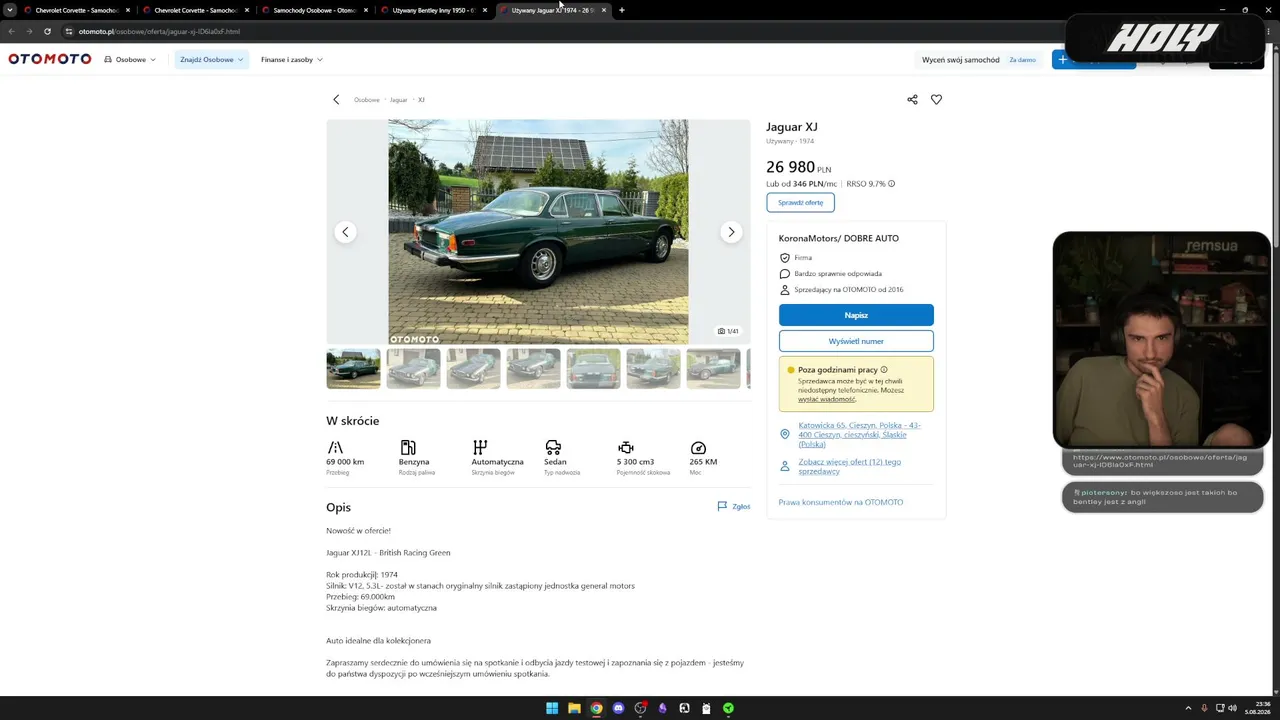Image resolution: width=1280 pixels, height=720 pixels.
Task: Show the next gallery photo
Action: pos(731,232)
